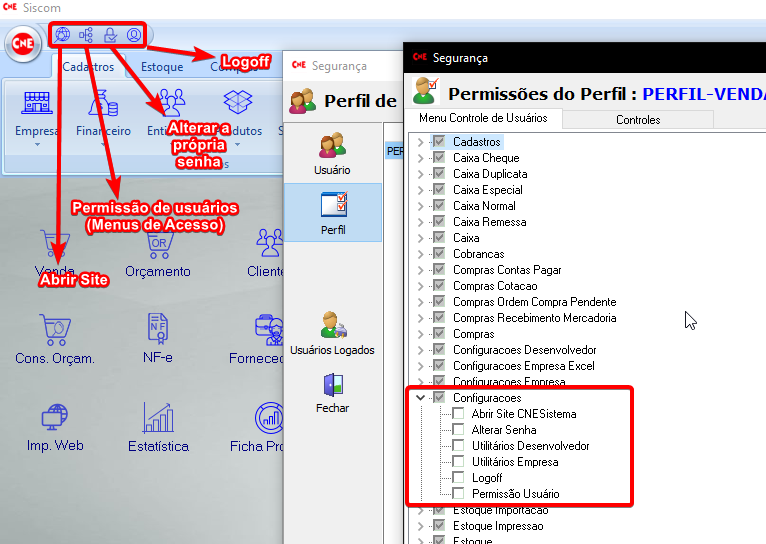Click the Logoff user icon in toolbar
766x544 pixels.
tap(134, 35)
